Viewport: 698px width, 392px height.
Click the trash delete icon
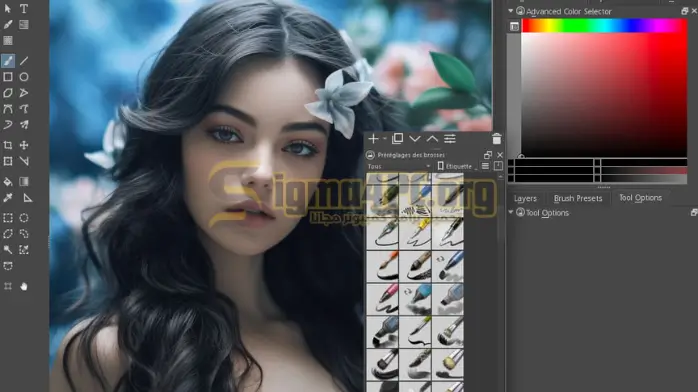[x=497, y=138]
